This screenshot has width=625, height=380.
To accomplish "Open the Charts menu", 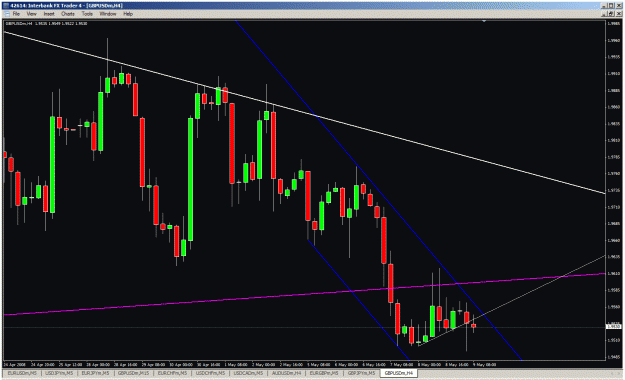I will click(x=68, y=14).
